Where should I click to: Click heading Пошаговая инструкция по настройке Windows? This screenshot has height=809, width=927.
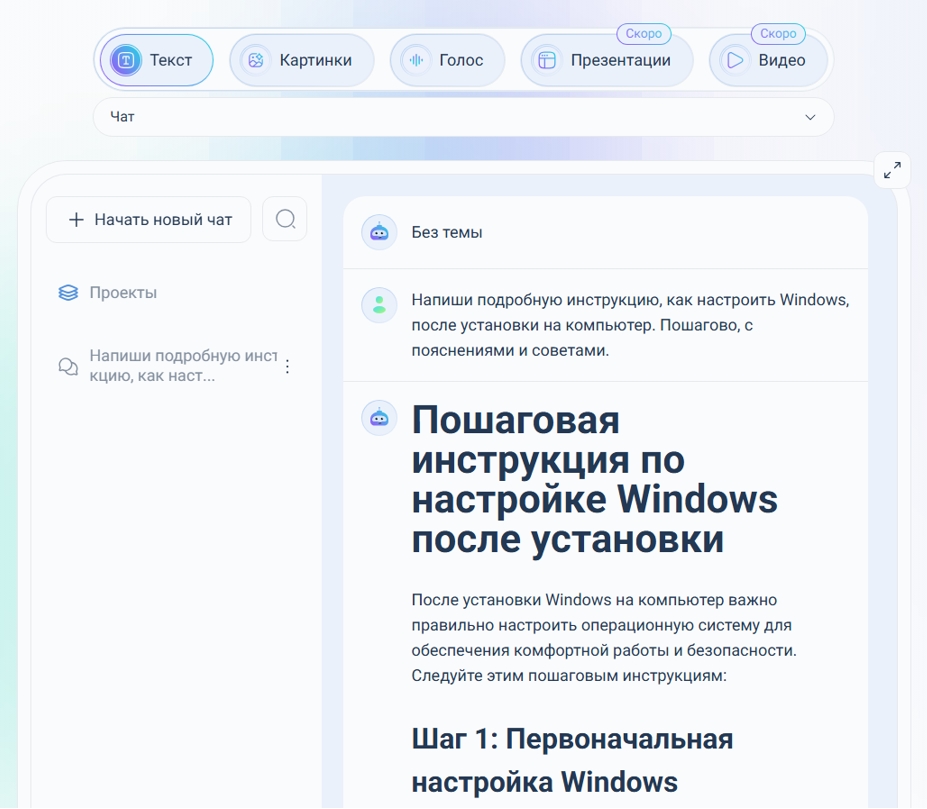click(x=594, y=480)
